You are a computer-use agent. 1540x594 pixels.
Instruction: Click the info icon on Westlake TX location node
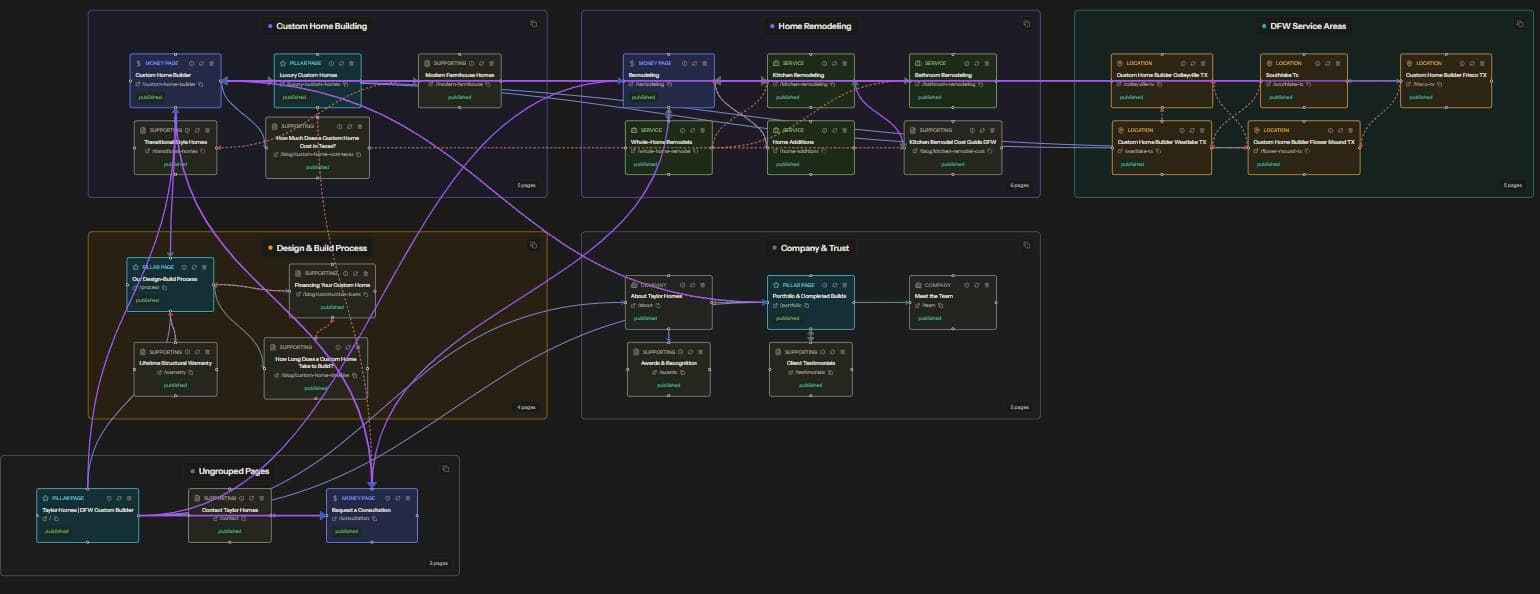pos(1182,130)
